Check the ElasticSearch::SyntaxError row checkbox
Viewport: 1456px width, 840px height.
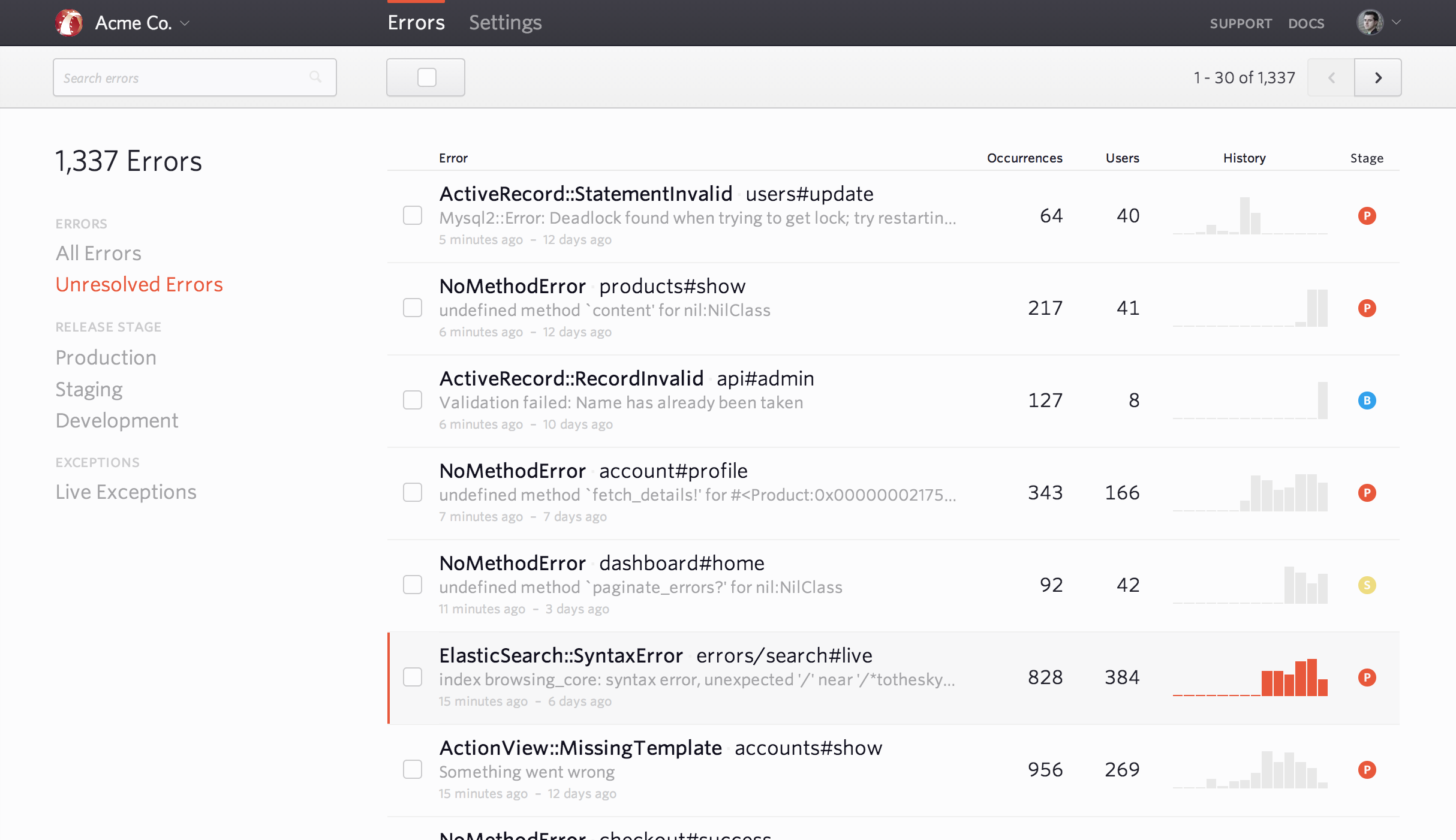coord(413,677)
